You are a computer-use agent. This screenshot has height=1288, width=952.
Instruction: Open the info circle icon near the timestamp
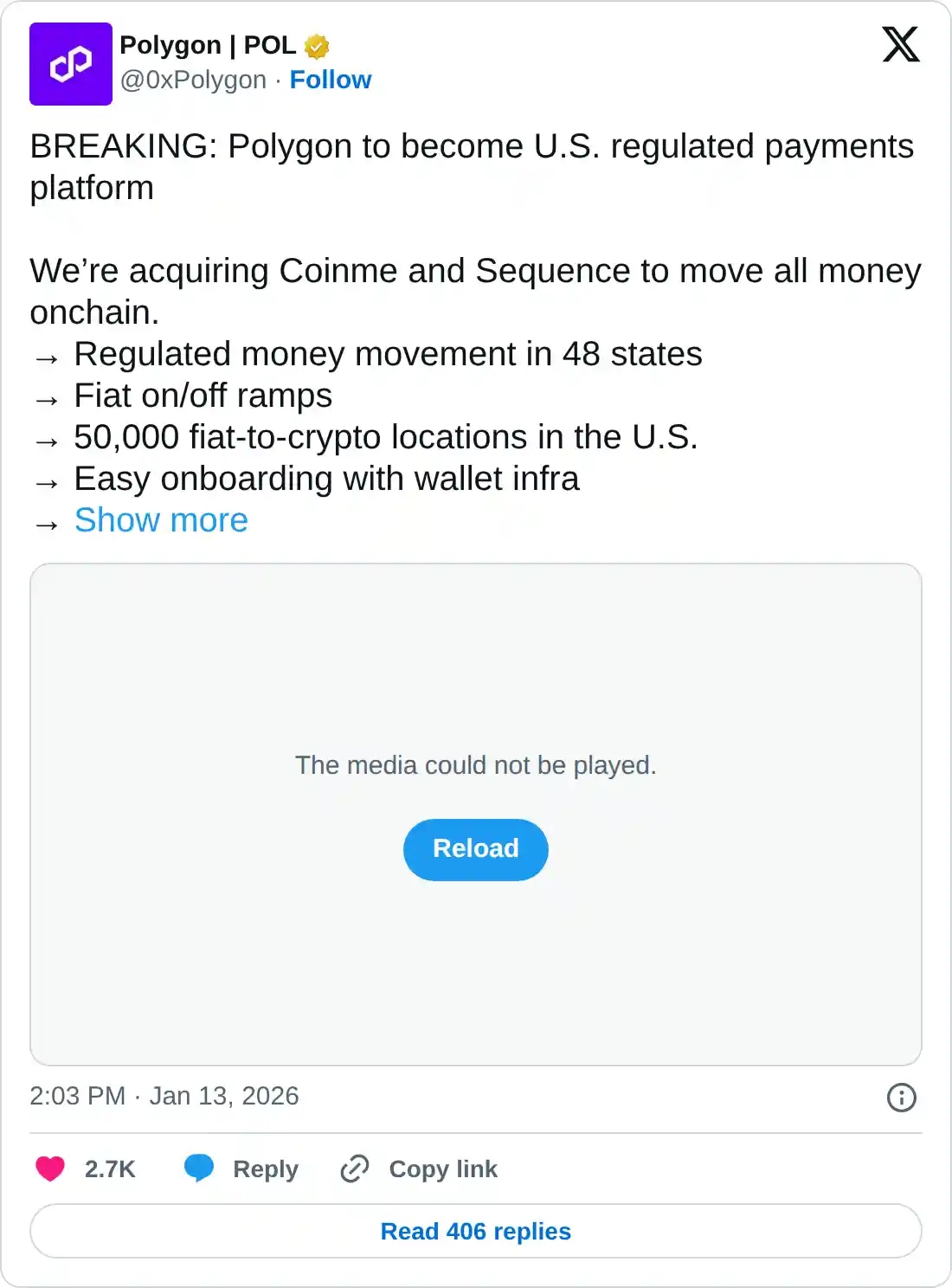(x=901, y=1097)
